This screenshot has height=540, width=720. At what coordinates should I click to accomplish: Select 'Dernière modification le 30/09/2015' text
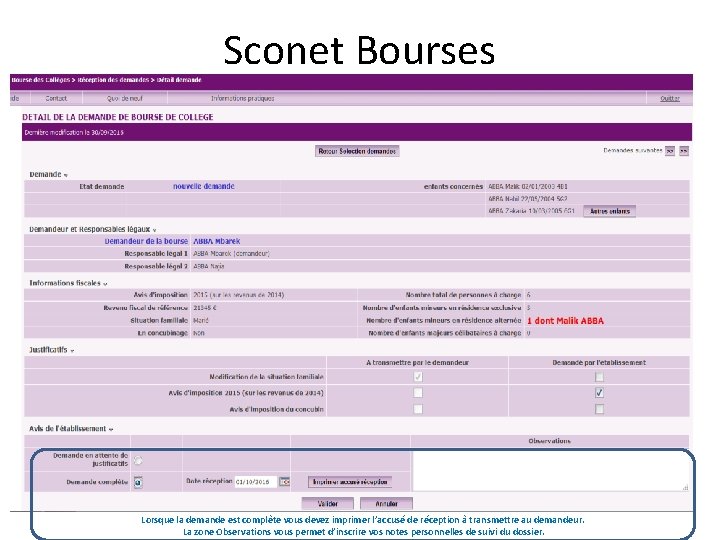[74, 132]
